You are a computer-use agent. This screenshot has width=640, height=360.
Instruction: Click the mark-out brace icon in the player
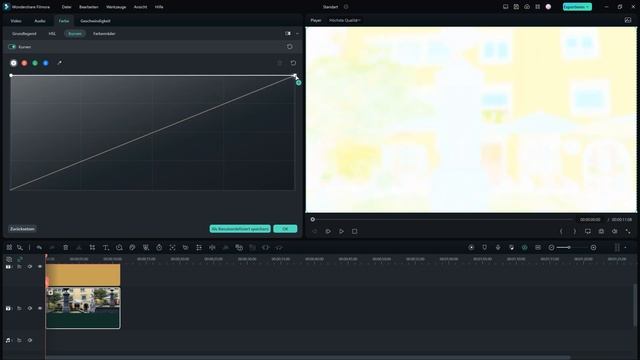[x=575, y=231]
